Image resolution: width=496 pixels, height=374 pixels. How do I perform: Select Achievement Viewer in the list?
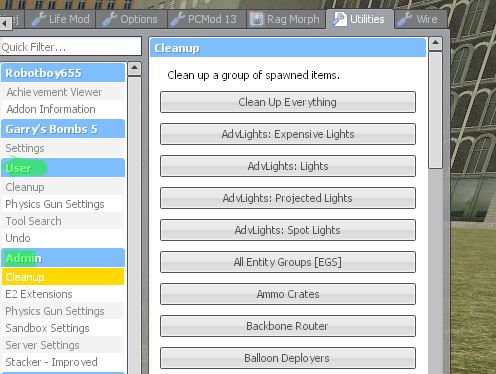[x=63, y=92]
